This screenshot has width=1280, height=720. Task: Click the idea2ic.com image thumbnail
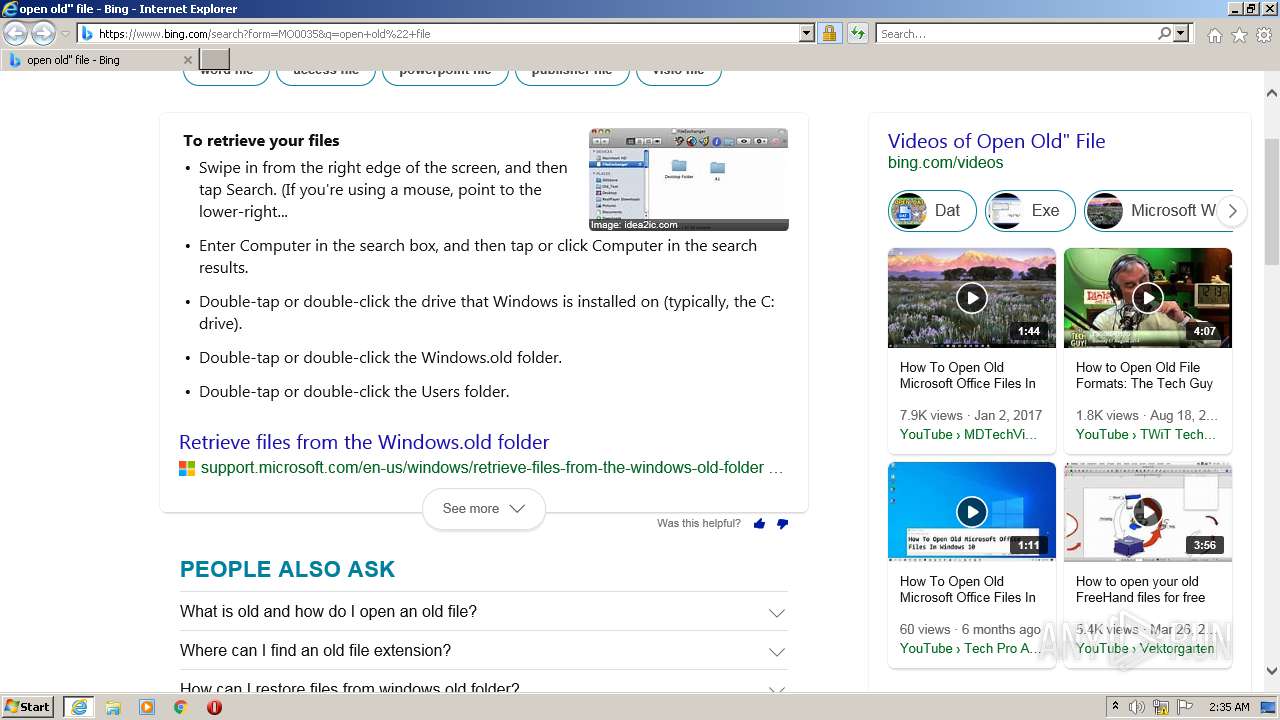click(x=689, y=179)
